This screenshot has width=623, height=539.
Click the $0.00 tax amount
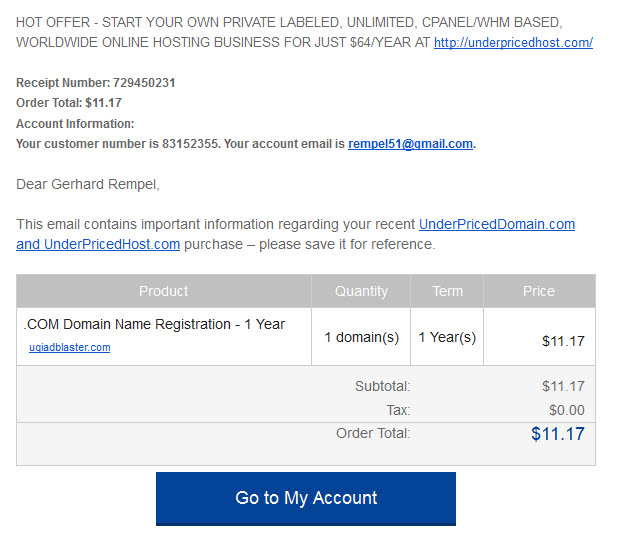(567, 410)
